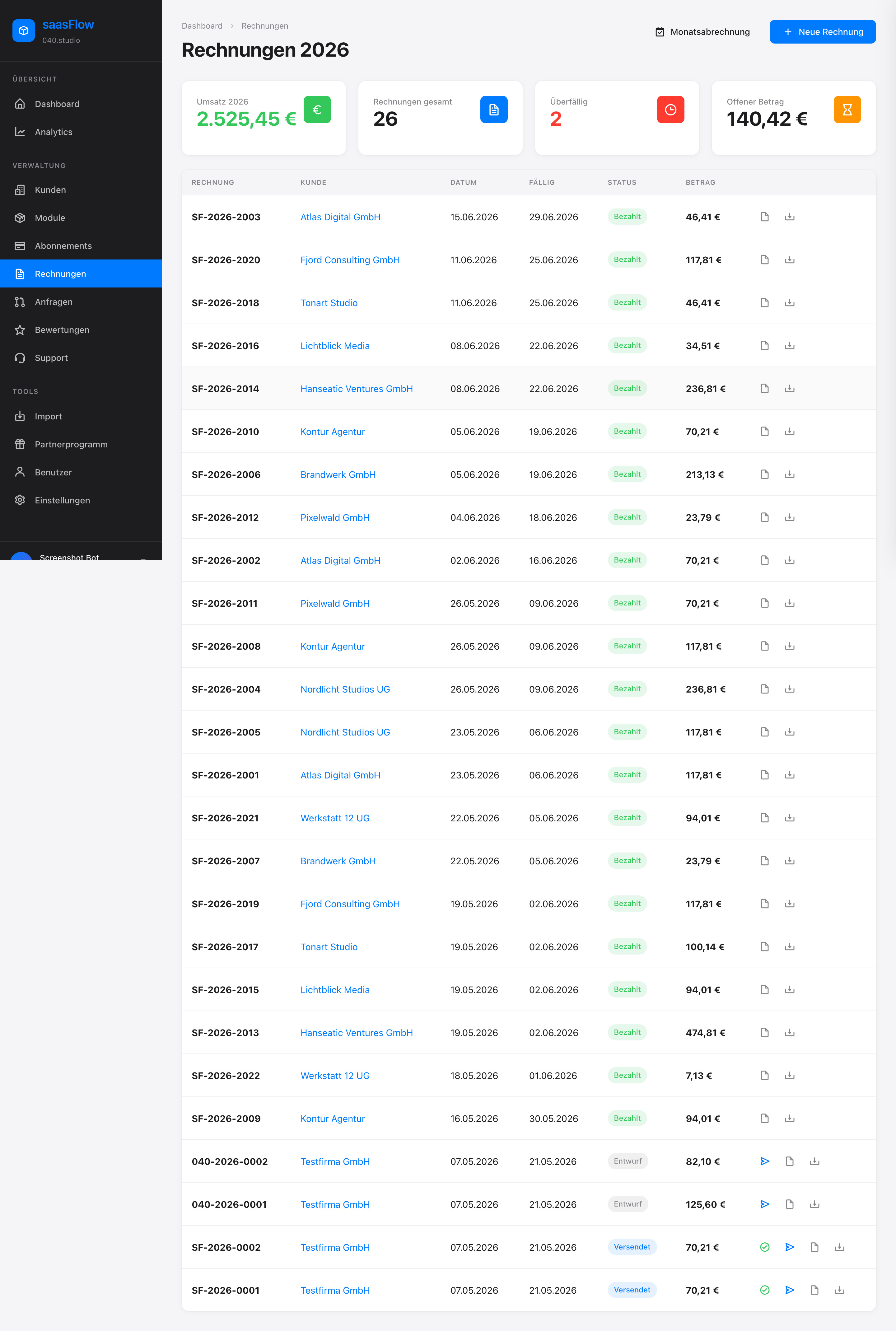Click the orange hourglass icon in Offener Betrag card
896x1331 pixels.
[x=847, y=110]
